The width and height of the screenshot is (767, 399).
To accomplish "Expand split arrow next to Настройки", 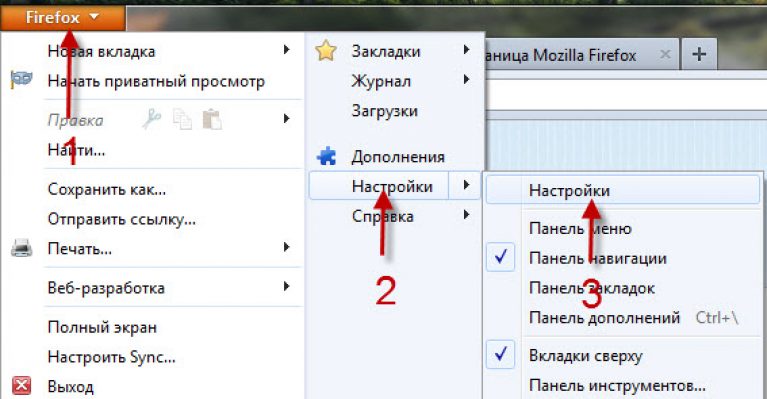I will (465, 185).
